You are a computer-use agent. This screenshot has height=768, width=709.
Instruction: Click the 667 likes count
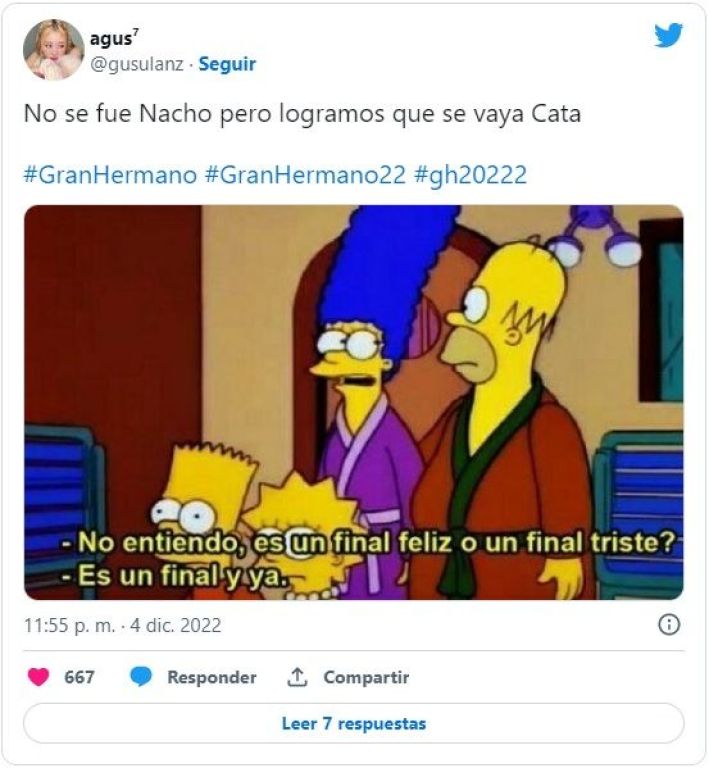click(79, 677)
